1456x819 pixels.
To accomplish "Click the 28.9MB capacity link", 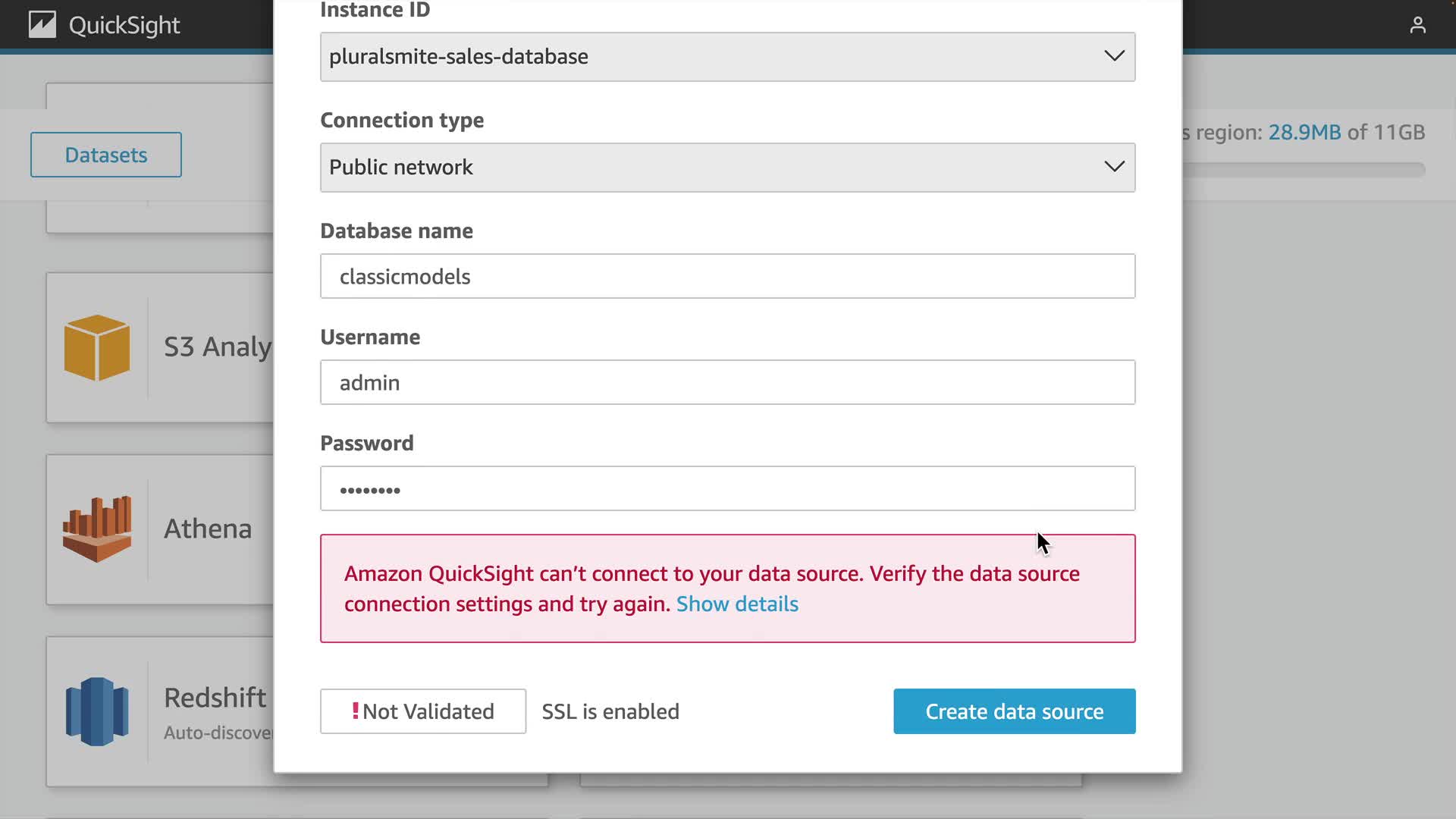I will (x=1304, y=133).
